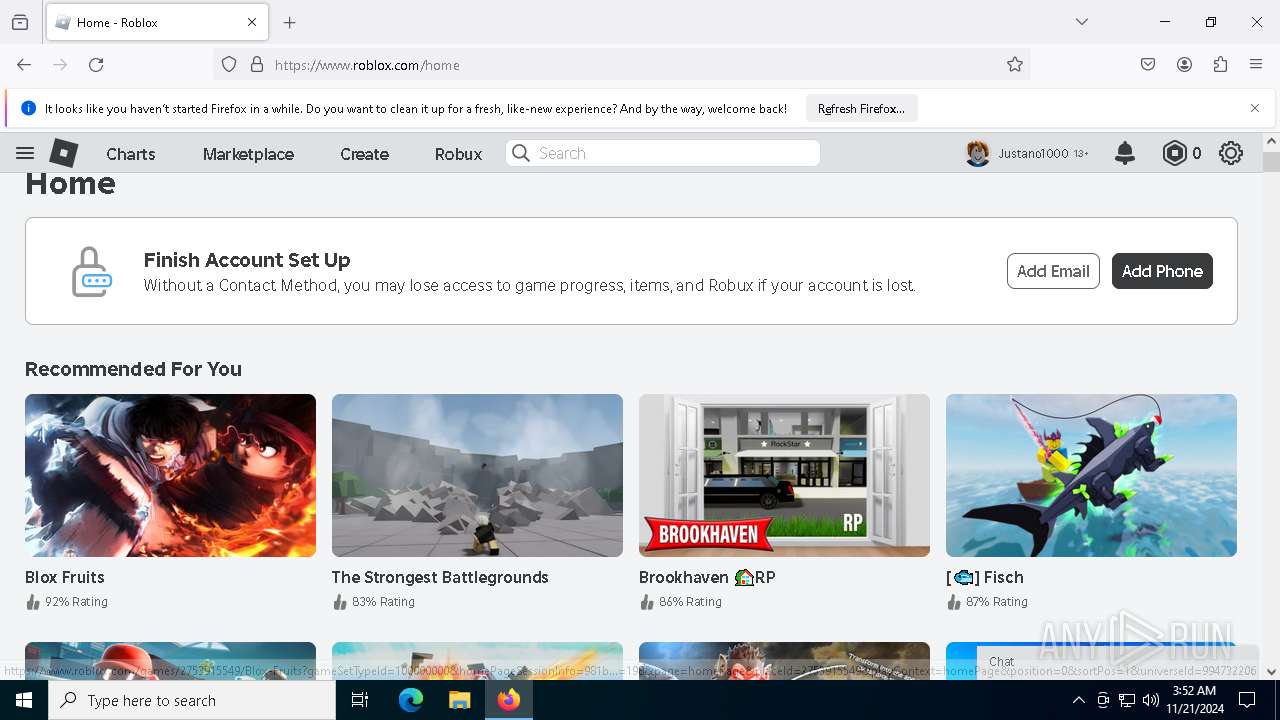
Task: Click the Recommended For You heading
Action: pyautogui.click(x=133, y=369)
